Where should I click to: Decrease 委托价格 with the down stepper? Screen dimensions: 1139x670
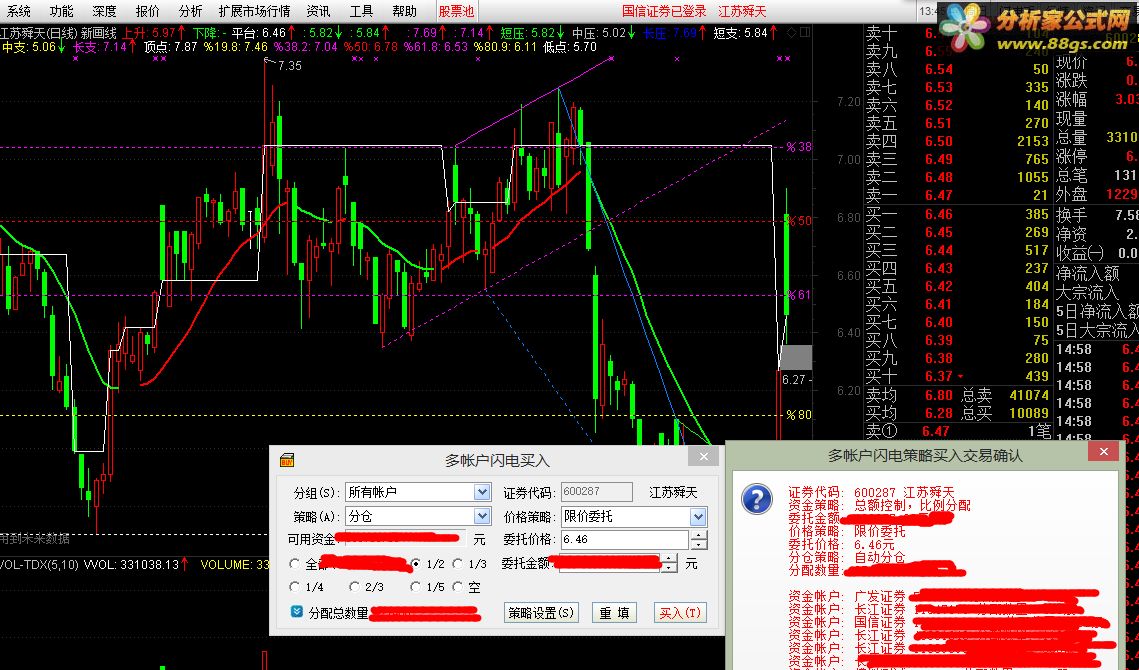698,544
